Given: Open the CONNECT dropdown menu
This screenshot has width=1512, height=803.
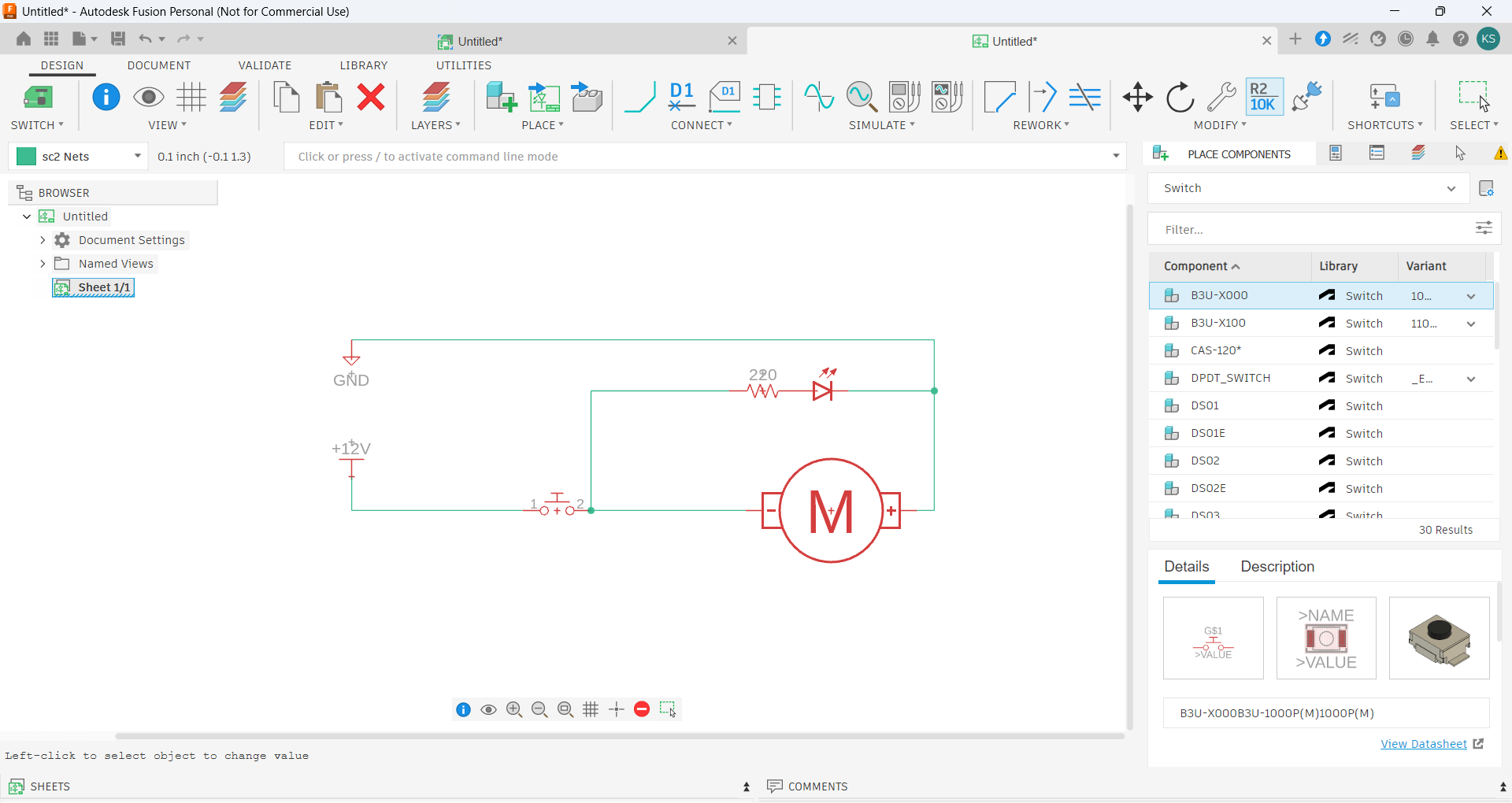Looking at the screenshot, I should coord(702,125).
